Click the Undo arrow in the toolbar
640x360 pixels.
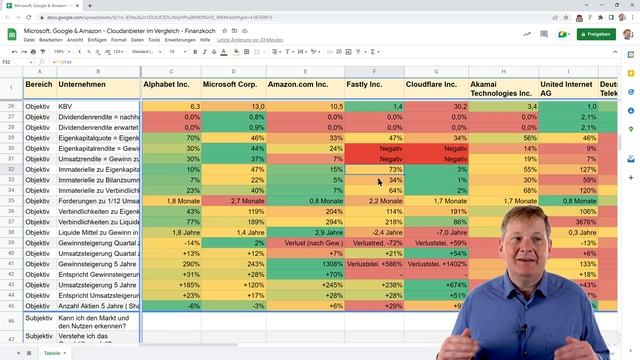tap(14, 52)
